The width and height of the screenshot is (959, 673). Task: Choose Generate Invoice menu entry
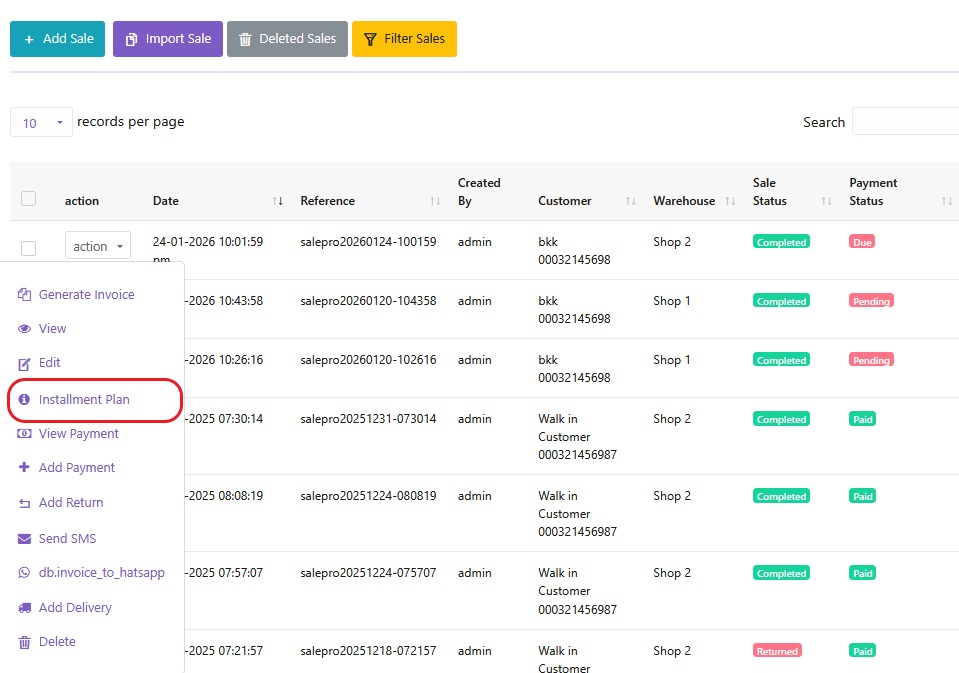pyautogui.click(x=86, y=295)
